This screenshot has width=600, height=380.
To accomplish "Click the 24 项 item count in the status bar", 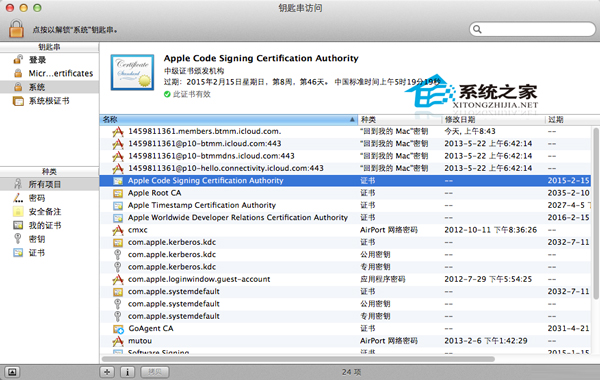I will pyautogui.click(x=351, y=372).
